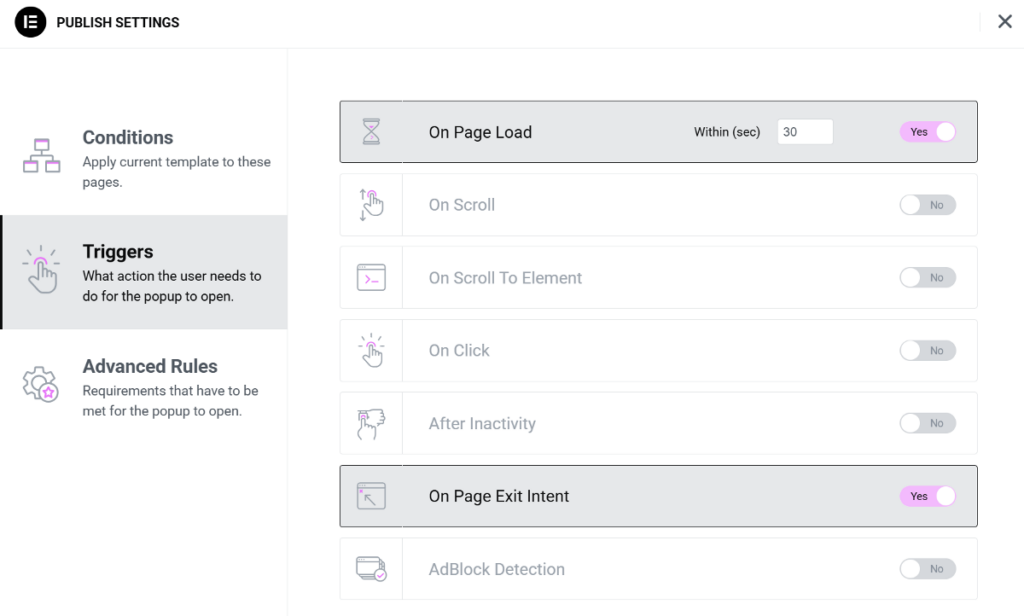Select the On Scroll hand gesture icon
This screenshot has height=616, width=1024.
pyautogui.click(x=371, y=204)
